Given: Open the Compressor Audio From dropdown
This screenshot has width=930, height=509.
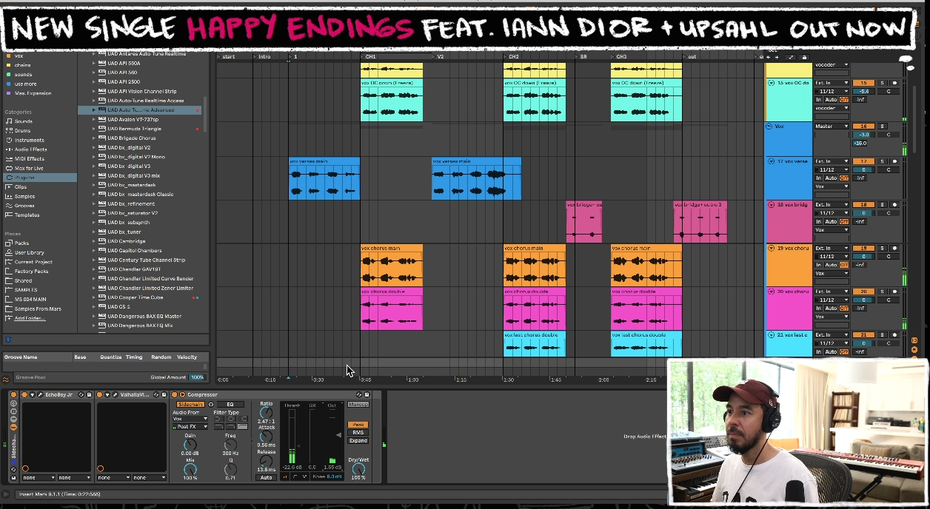Looking at the screenshot, I should pos(190,419).
